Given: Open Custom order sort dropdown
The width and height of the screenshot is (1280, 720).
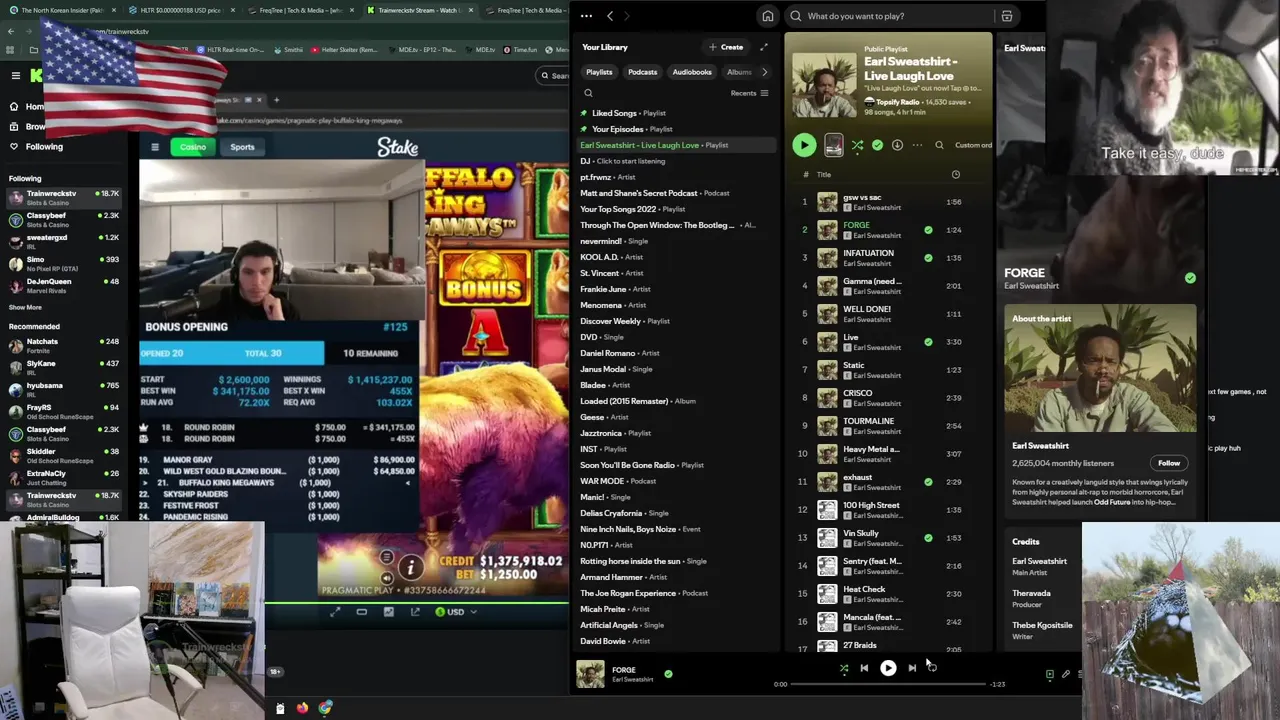Looking at the screenshot, I should tap(973, 145).
